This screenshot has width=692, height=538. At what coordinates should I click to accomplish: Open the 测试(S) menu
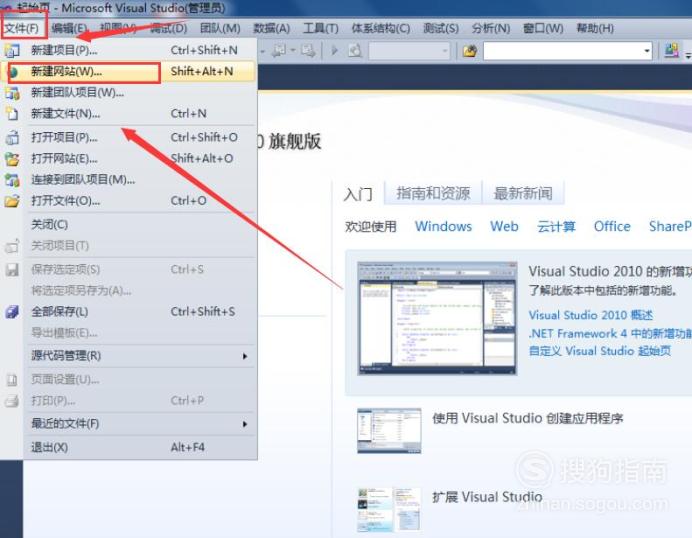point(441,28)
